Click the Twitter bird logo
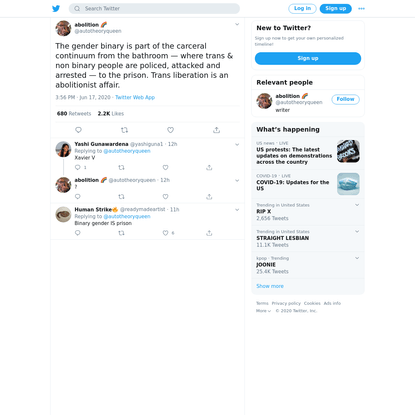Screen dimensions: 415x415 pos(56,9)
